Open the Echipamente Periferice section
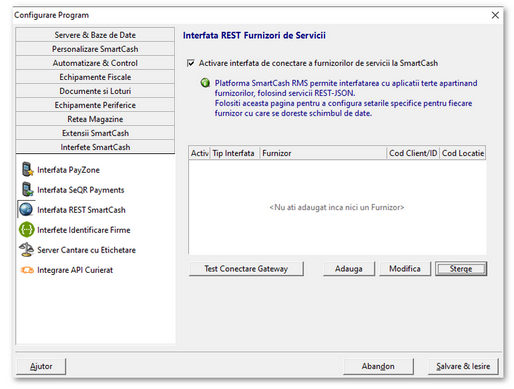The image size is (514, 389). coord(95,105)
